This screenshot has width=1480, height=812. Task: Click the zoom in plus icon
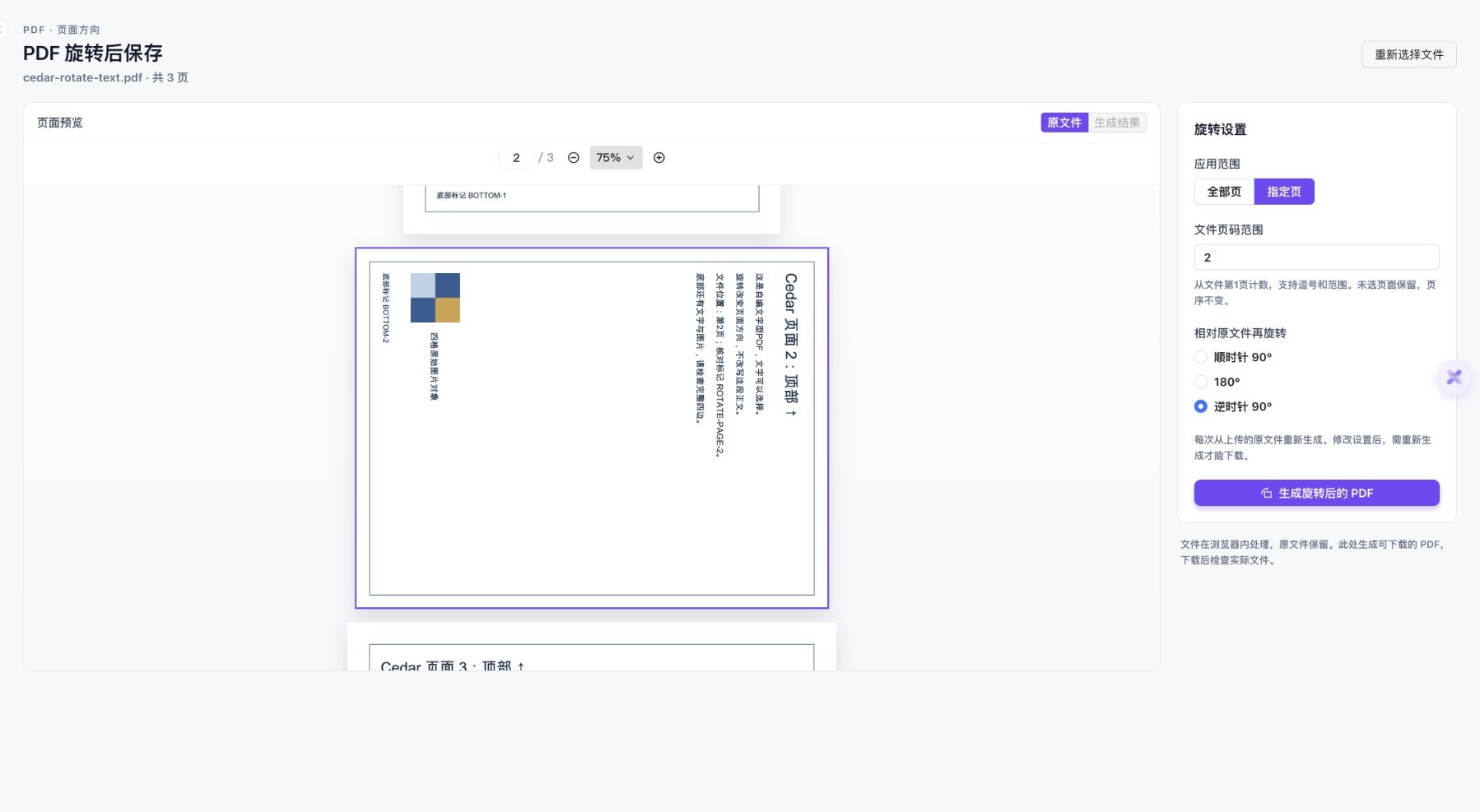[659, 158]
